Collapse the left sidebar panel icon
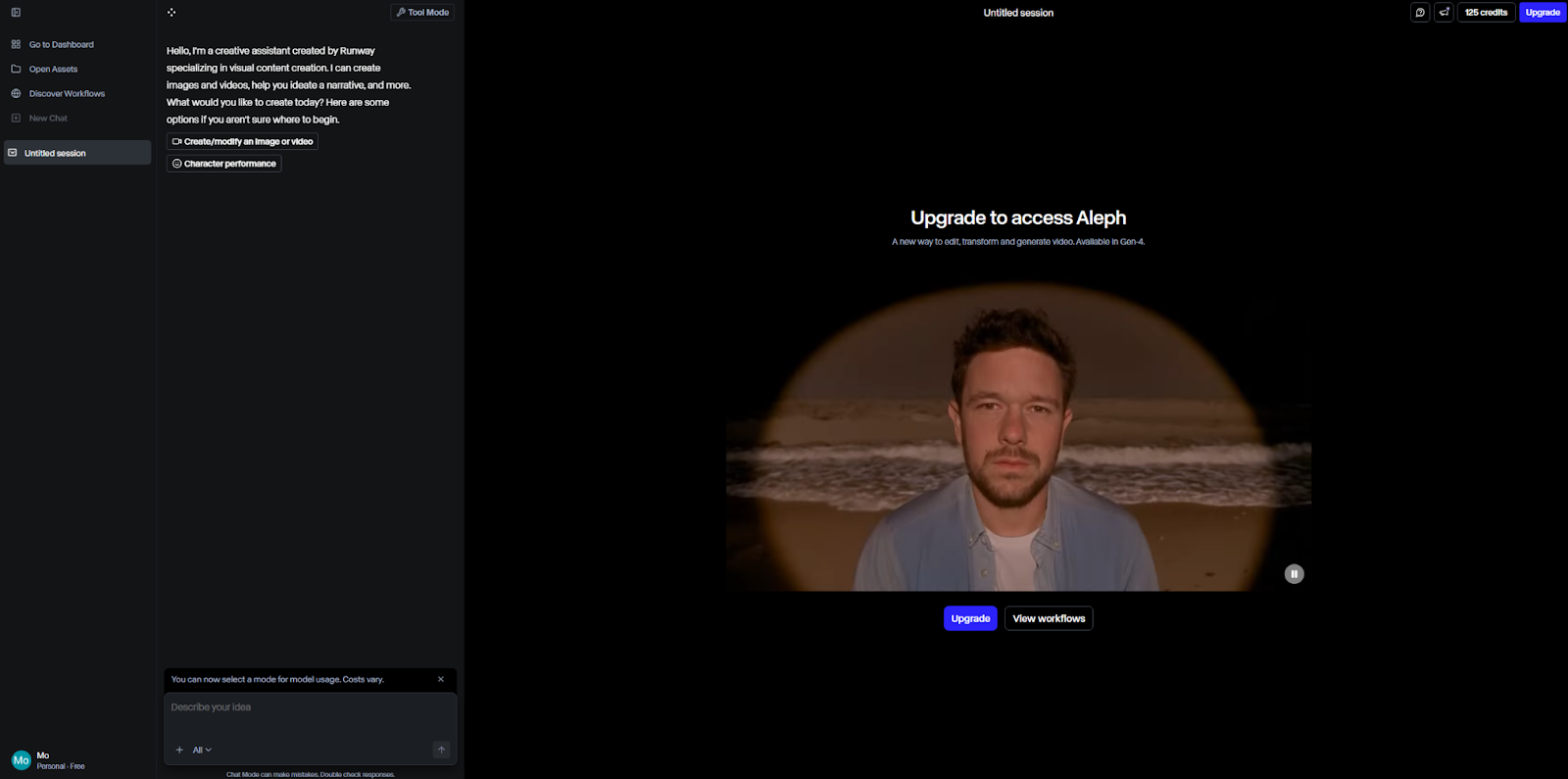Image resolution: width=1568 pixels, height=779 pixels. click(16, 13)
